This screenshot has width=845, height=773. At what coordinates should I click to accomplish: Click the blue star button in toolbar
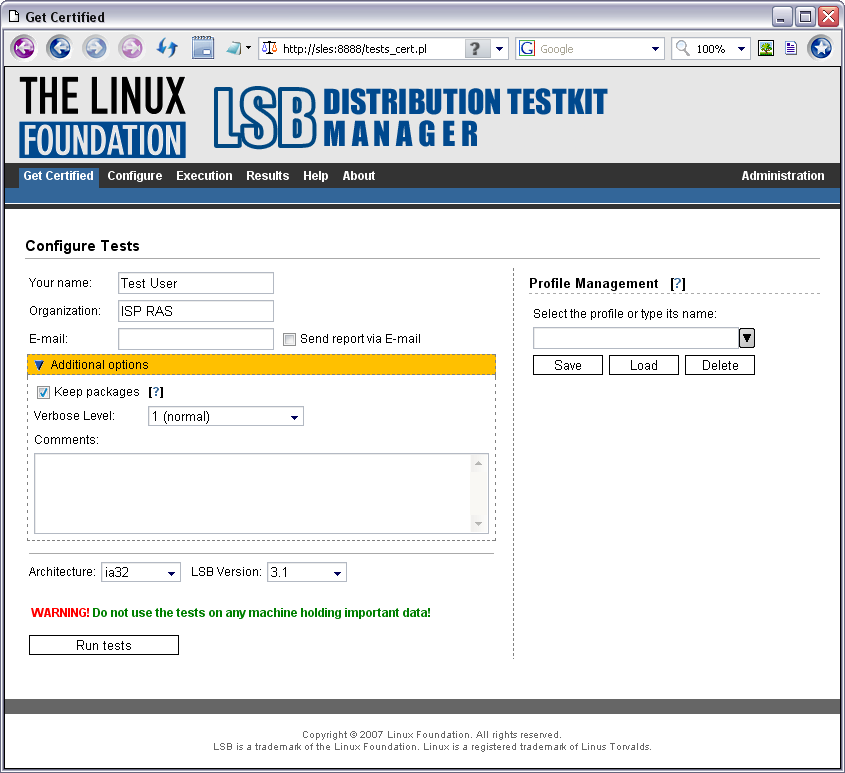[x=821, y=49]
